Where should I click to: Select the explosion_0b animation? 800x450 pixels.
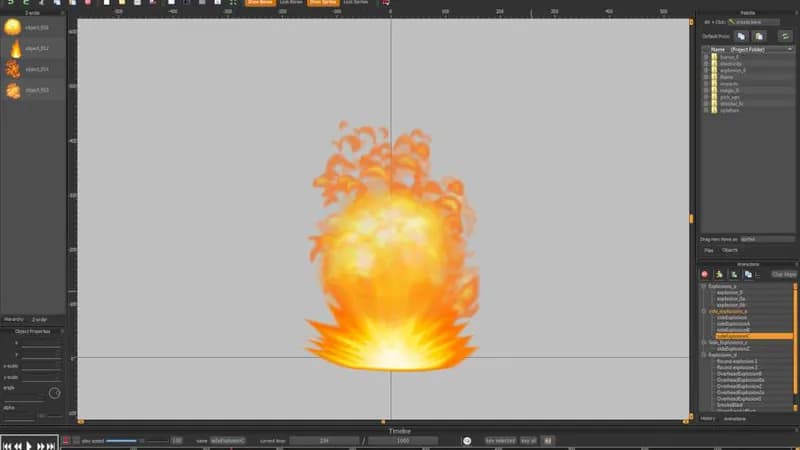pos(731,305)
